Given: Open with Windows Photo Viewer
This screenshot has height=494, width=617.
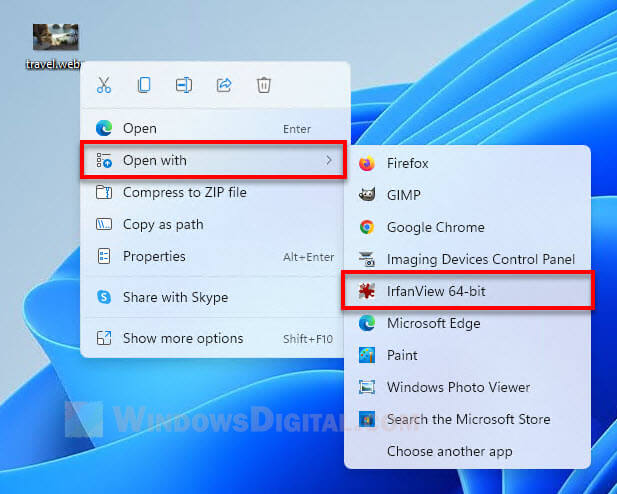Looking at the screenshot, I should [467, 387].
